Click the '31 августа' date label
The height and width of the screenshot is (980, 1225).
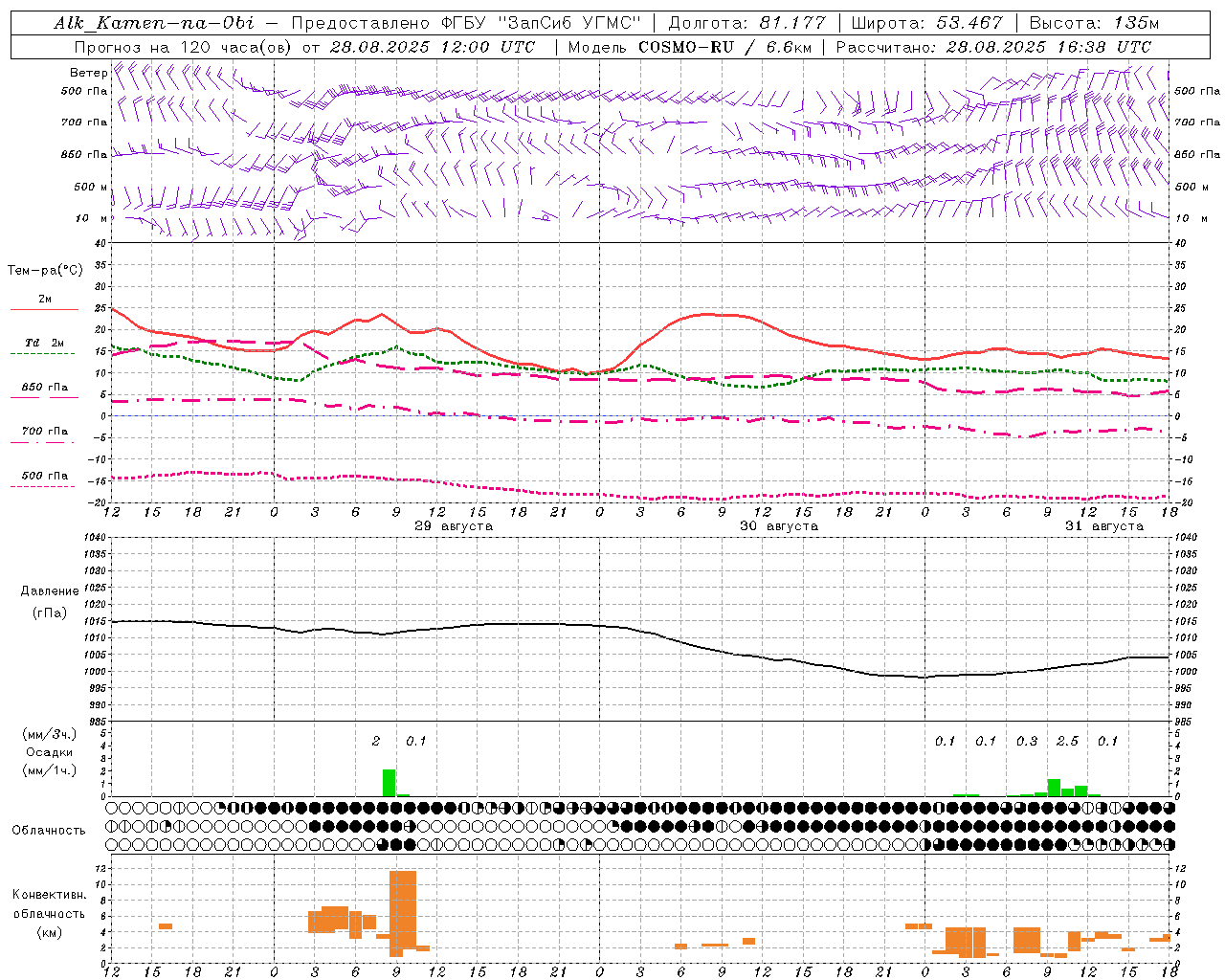tap(1104, 526)
